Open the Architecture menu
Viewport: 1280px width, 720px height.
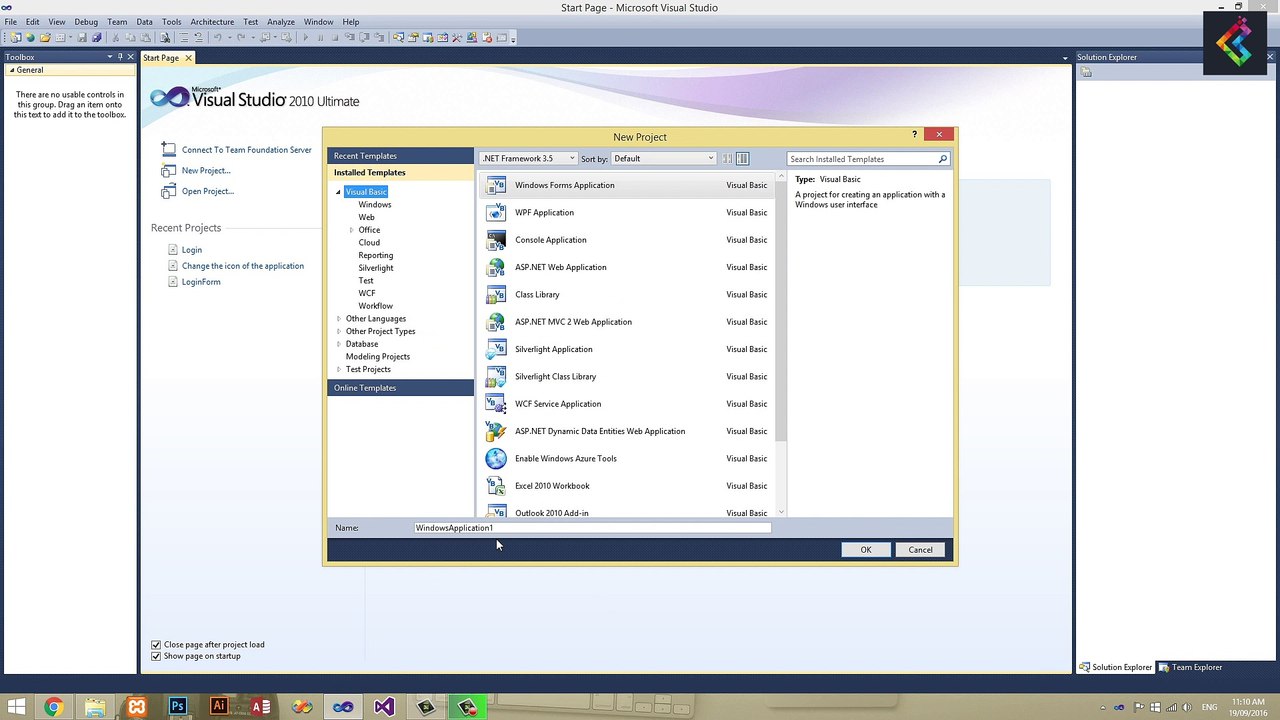pyautogui.click(x=212, y=21)
